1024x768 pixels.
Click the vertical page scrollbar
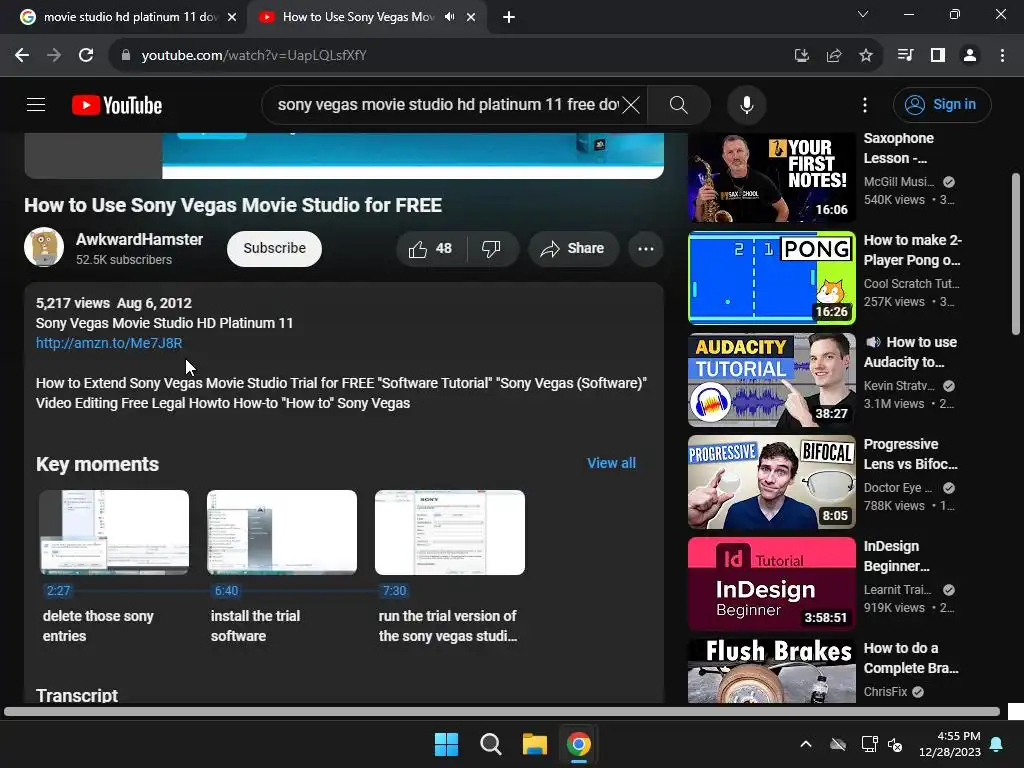coord(1016,255)
